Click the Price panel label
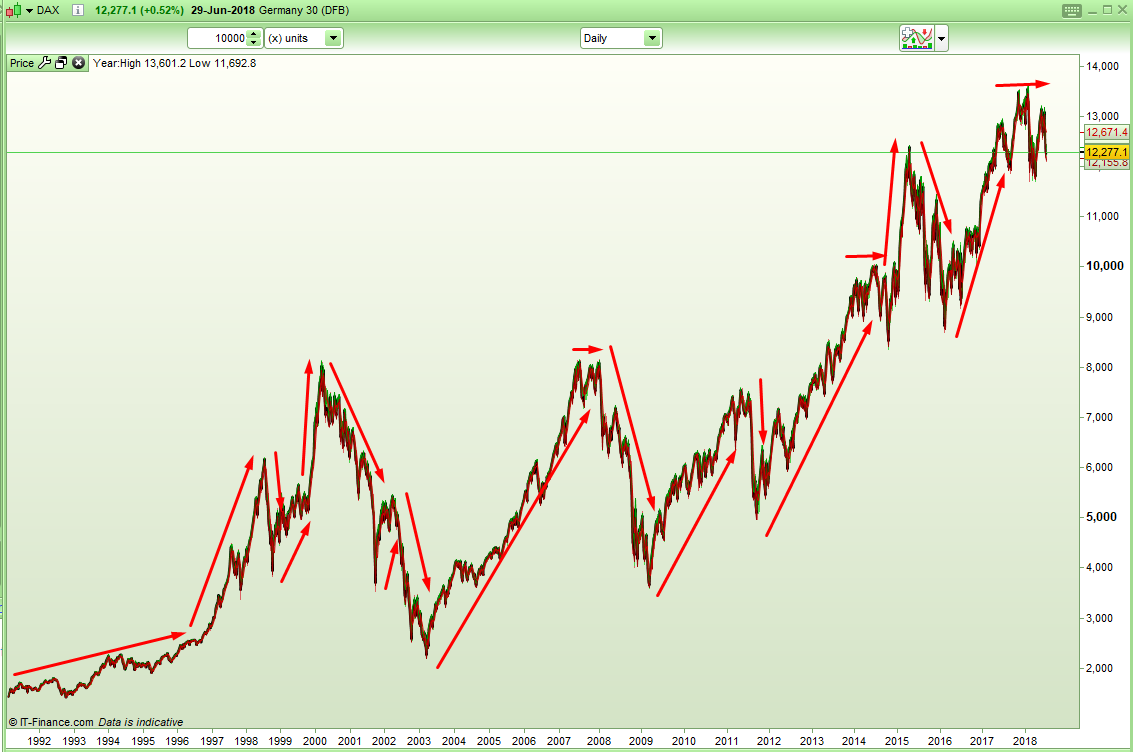The width and height of the screenshot is (1133, 752). click(x=22, y=63)
